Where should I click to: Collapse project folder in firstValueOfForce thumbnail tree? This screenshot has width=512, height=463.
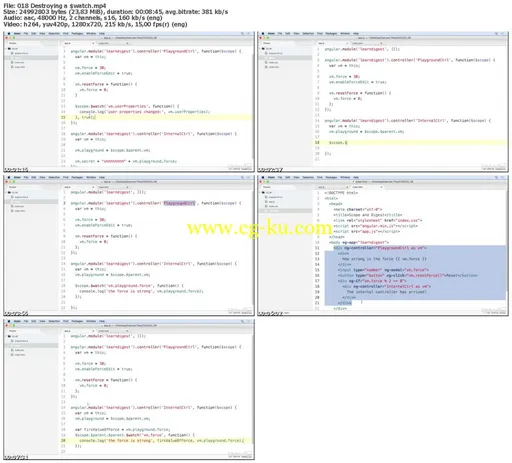coord(14,336)
